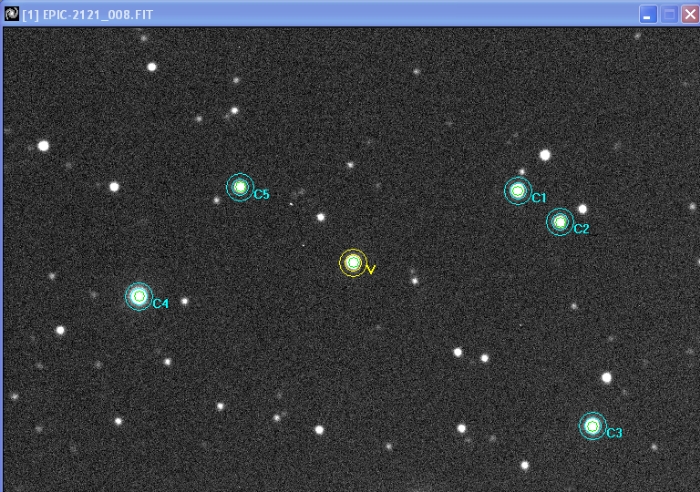700x492 pixels.
Task: Click the yellow V label text
Action: (371, 270)
